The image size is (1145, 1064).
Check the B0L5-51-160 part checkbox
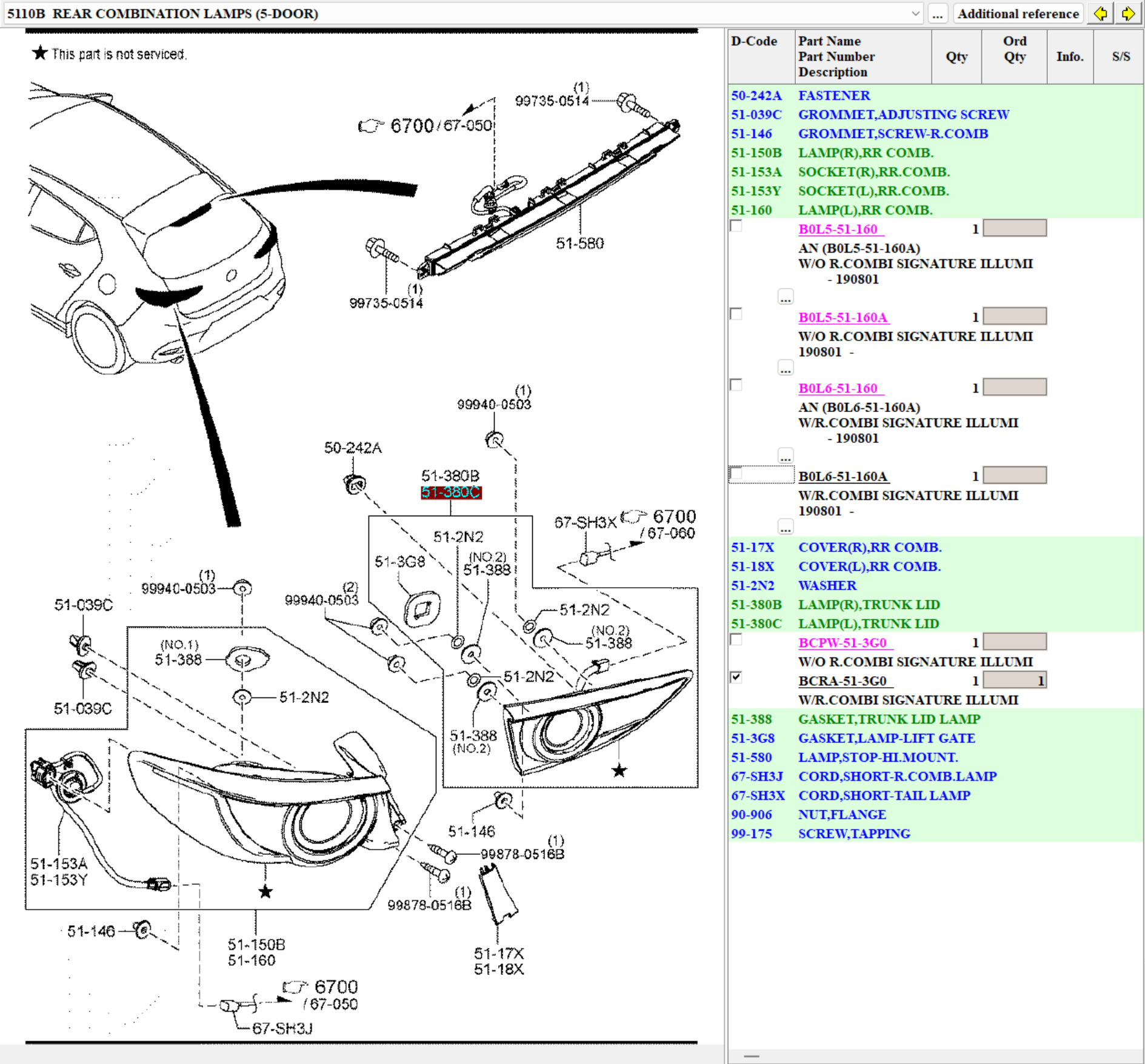pyautogui.click(x=736, y=227)
